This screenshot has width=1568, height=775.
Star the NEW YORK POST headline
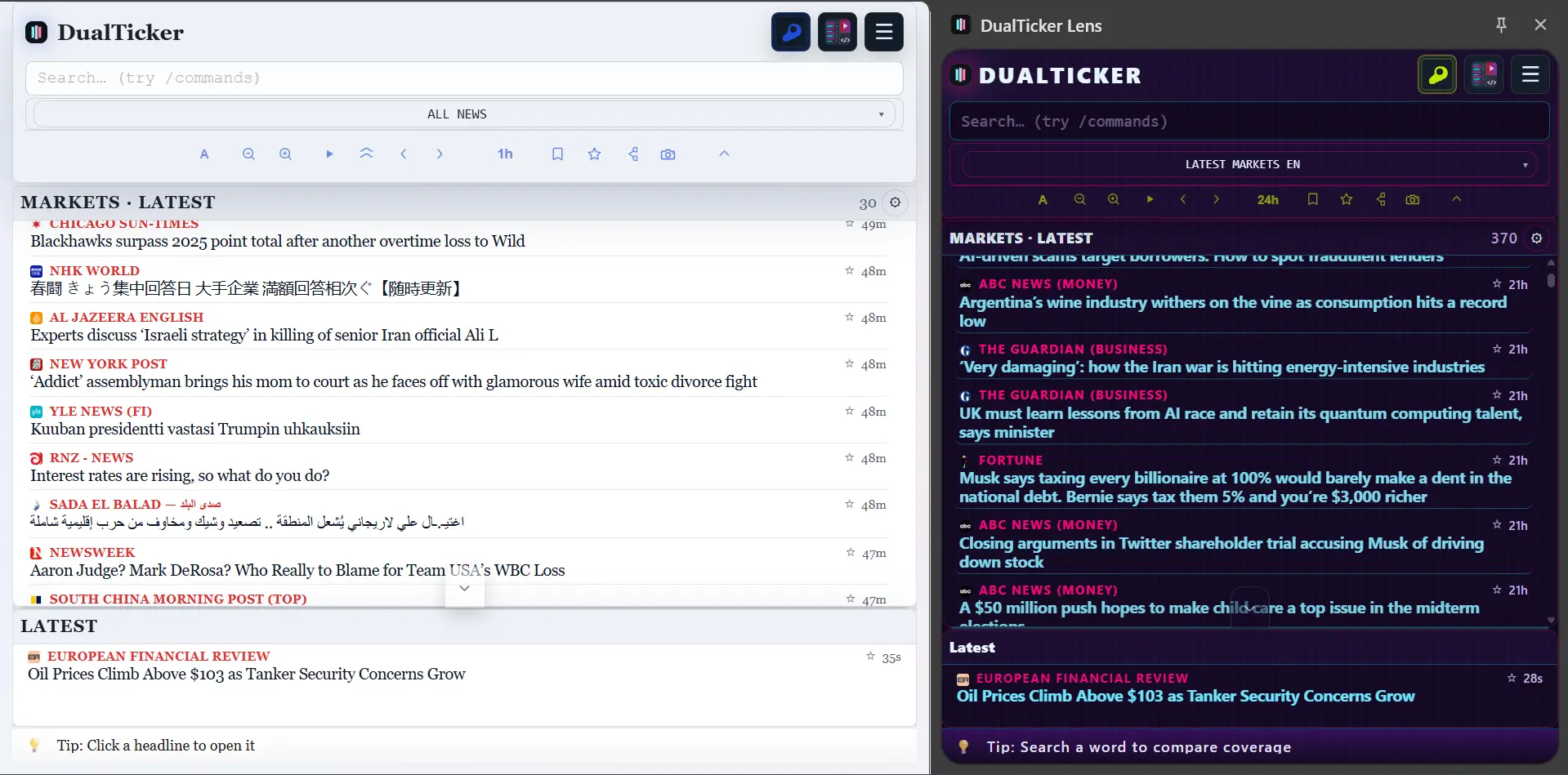tap(850, 363)
